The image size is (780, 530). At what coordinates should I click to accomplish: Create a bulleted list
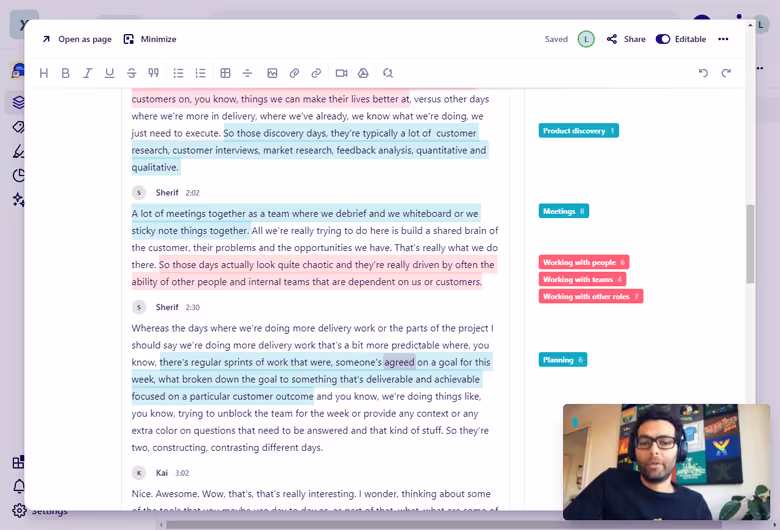(178, 73)
